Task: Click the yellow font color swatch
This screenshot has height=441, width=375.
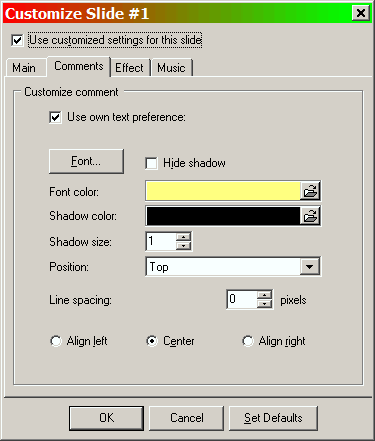Action: (223, 191)
